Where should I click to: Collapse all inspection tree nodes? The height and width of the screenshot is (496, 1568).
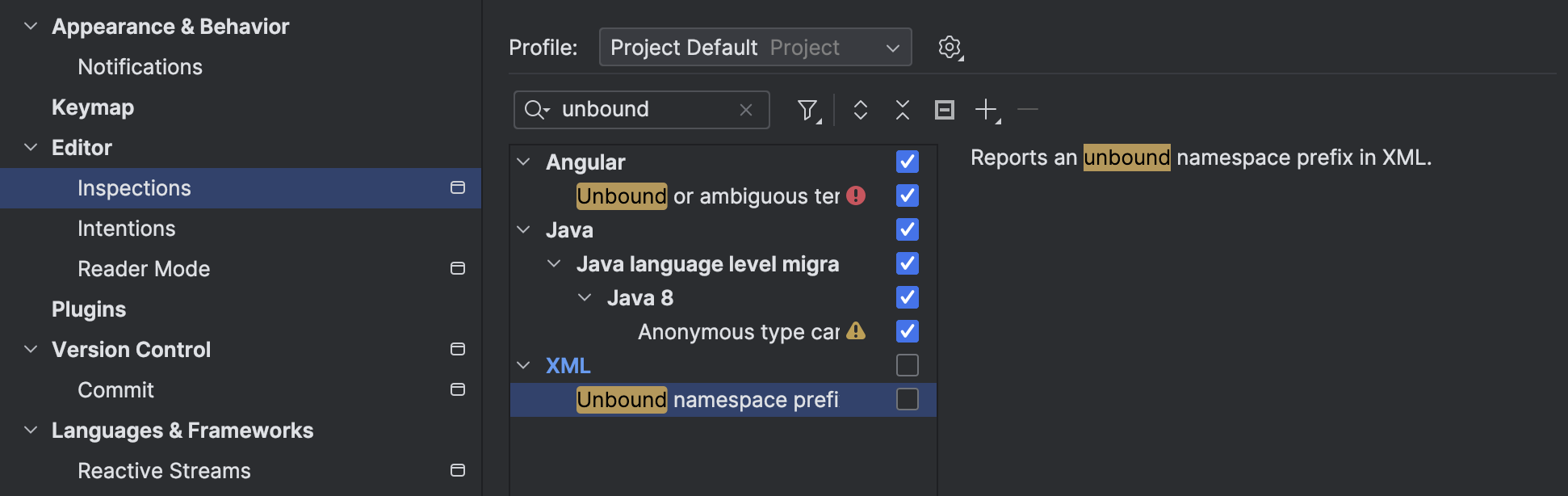click(903, 110)
